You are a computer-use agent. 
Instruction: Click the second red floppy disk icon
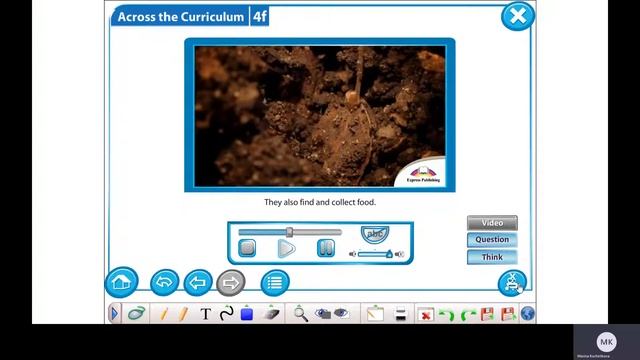pyautogui.click(x=508, y=314)
